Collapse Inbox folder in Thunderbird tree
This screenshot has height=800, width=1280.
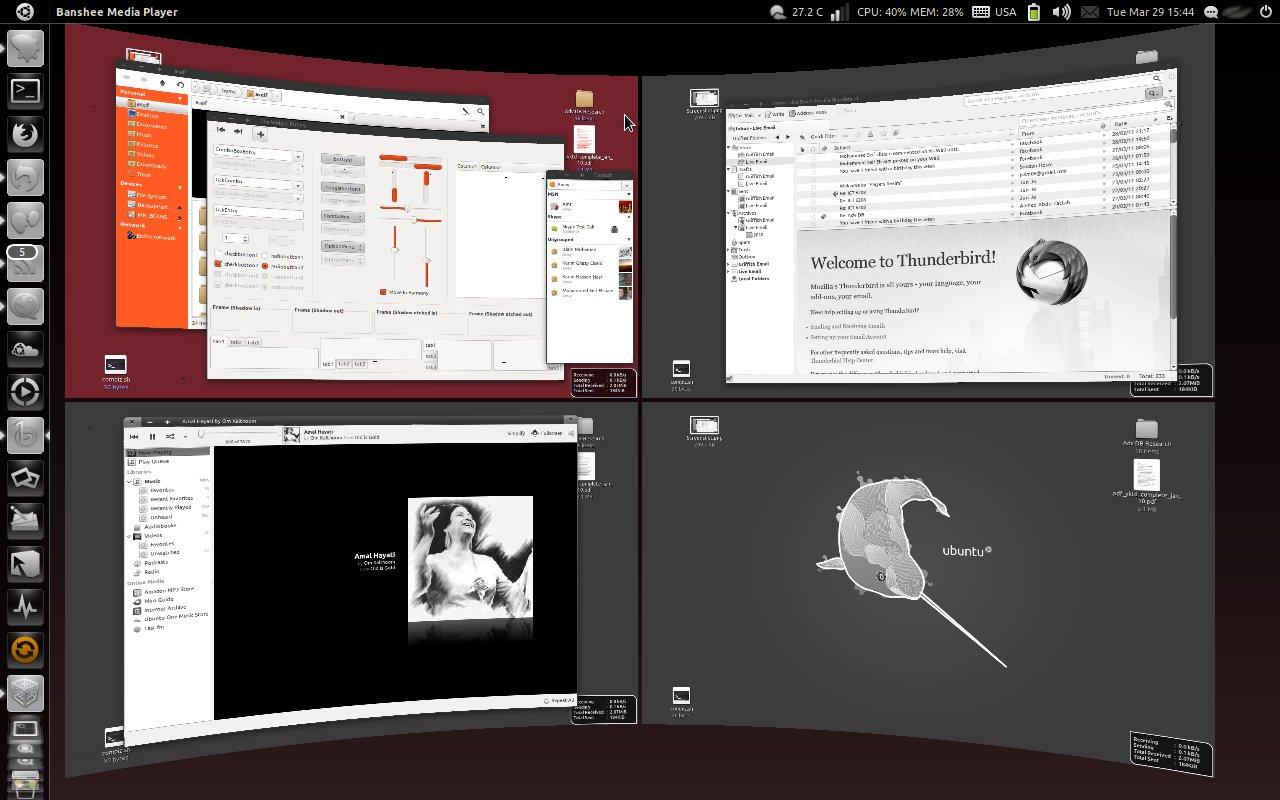[x=729, y=148]
